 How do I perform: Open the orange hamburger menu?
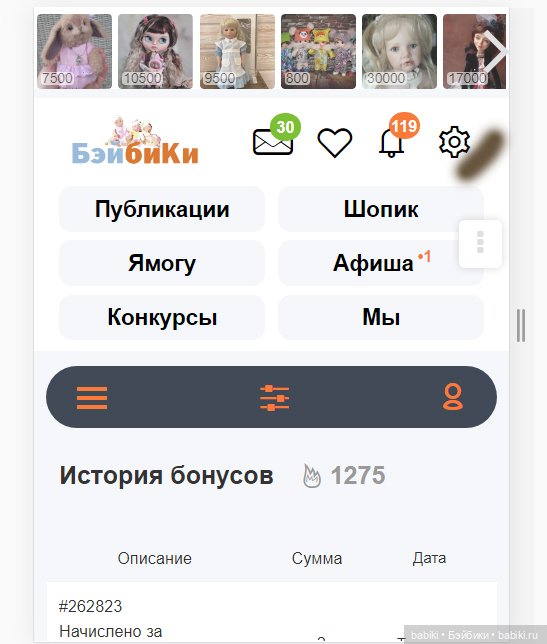92,398
